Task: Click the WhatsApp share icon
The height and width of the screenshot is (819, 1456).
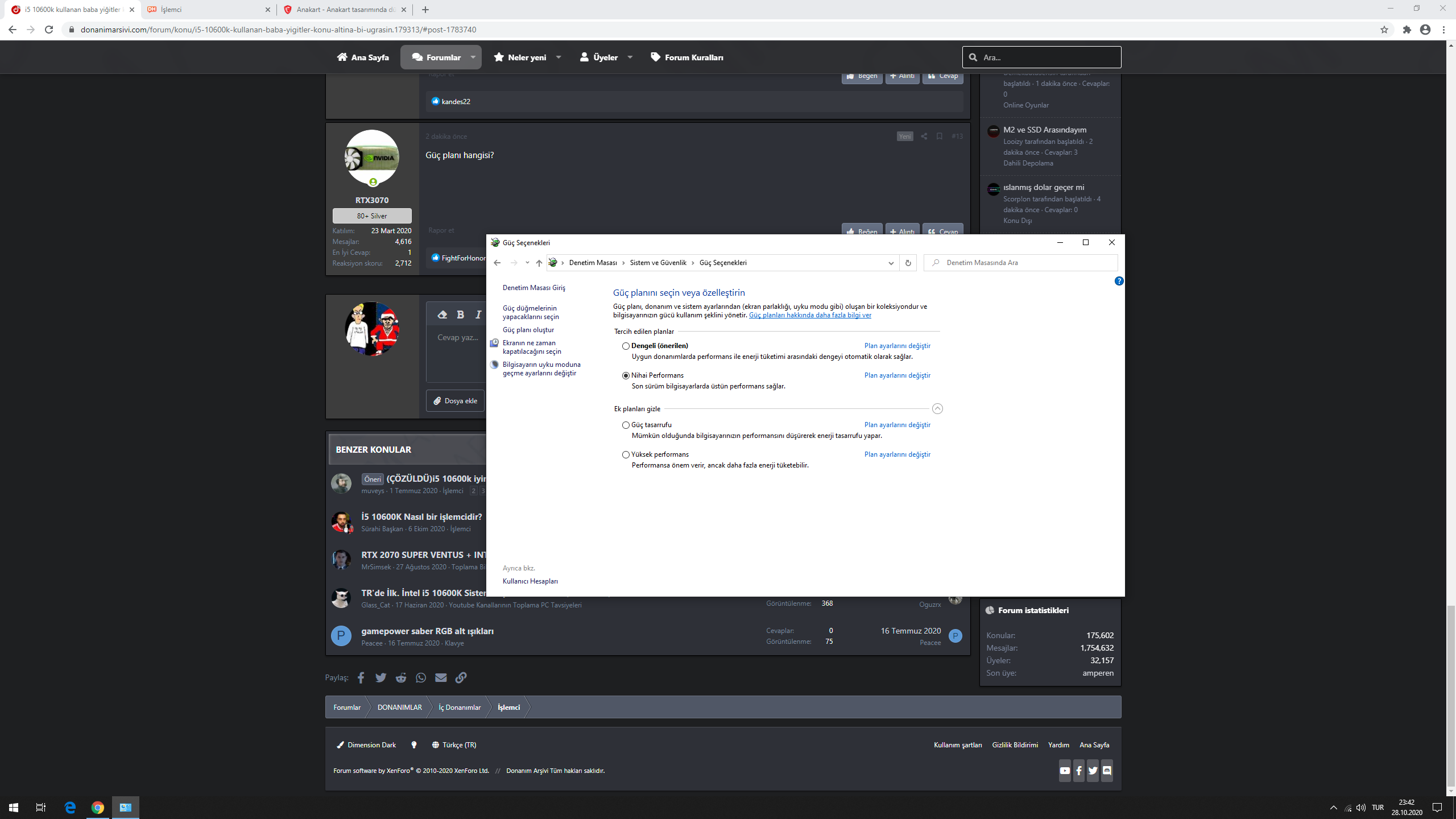Action: 421,677
